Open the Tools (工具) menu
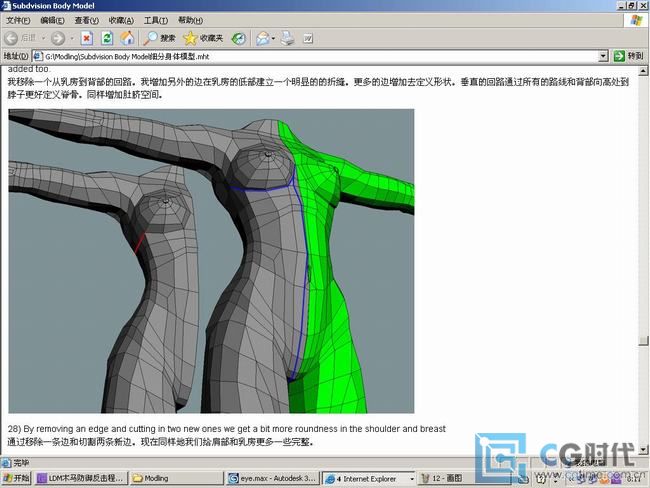Image resolution: width=650 pixels, height=488 pixels. click(155, 20)
